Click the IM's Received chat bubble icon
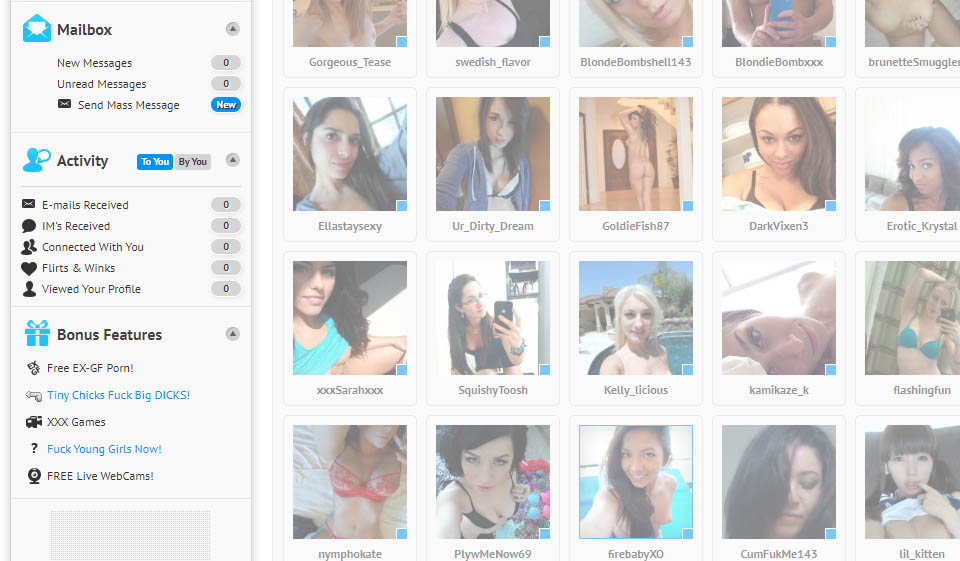 point(29,226)
